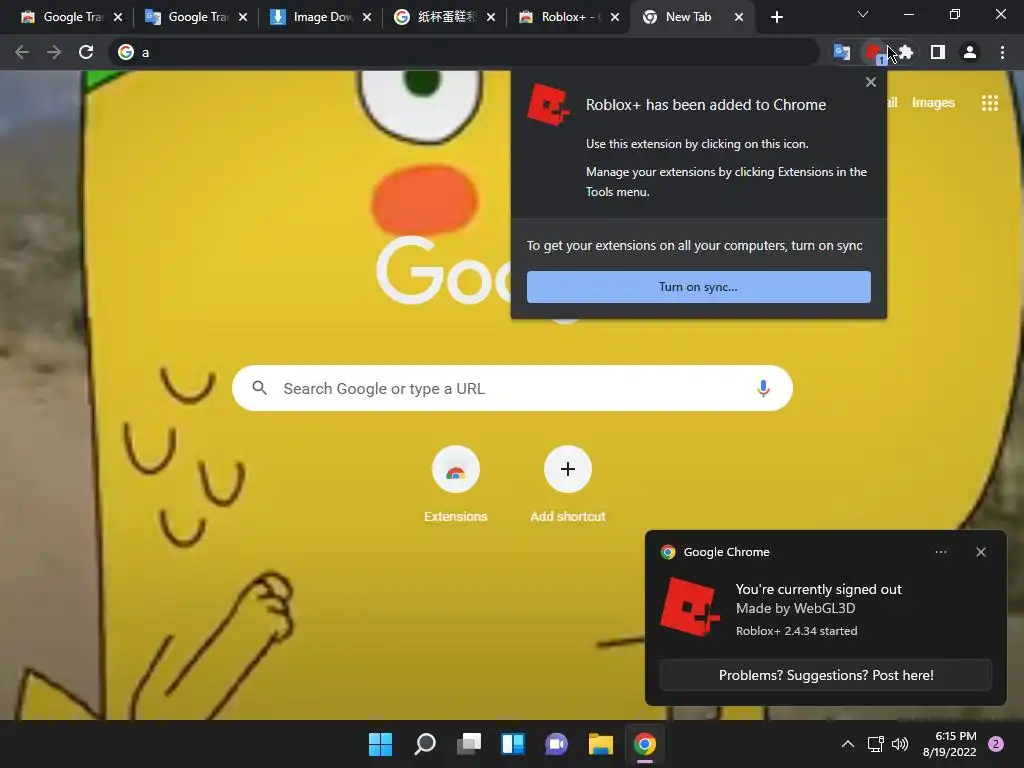The width and height of the screenshot is (1024, 768).
Task: Close the Roblox+ added popup
Action: [x=871, y=82]
